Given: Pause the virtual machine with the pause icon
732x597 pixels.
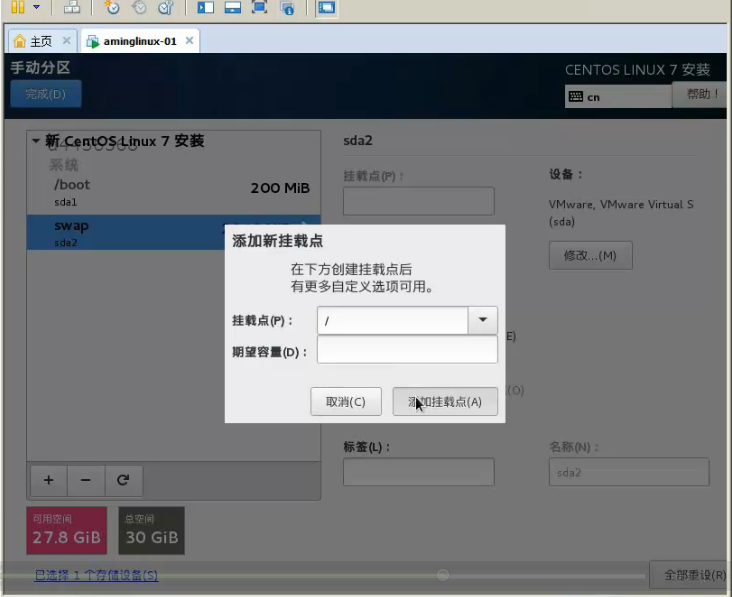Looking at the screenshot, I should tap(18, 7).
